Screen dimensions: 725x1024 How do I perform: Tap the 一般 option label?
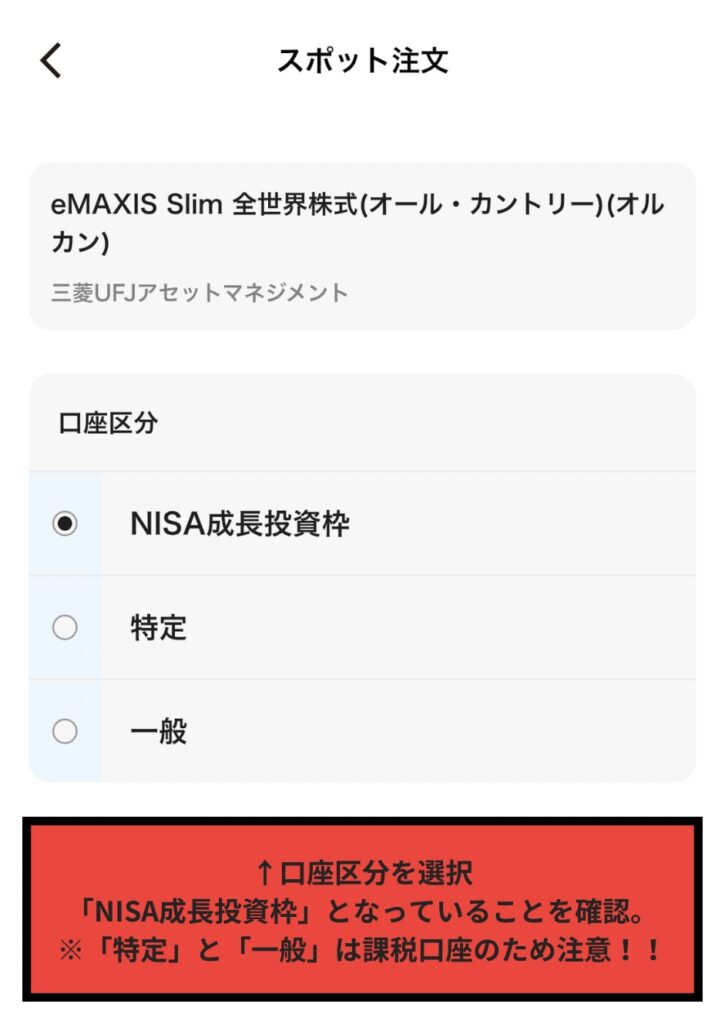158,732
